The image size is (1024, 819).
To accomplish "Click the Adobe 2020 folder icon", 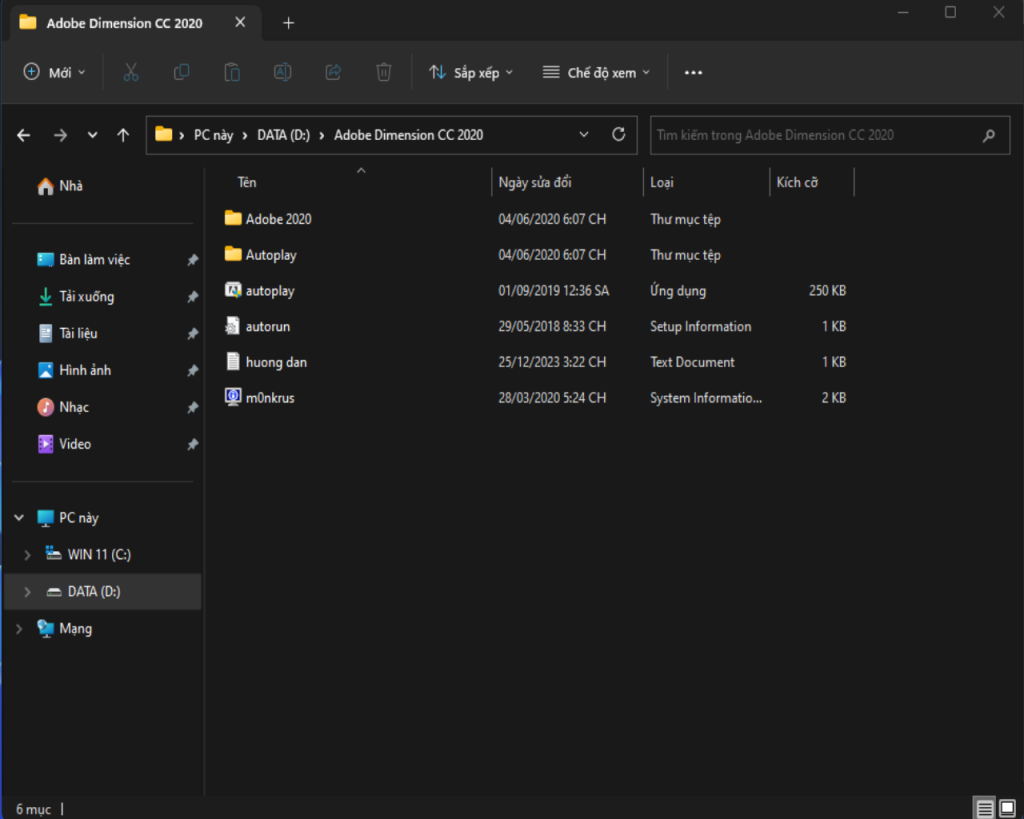I will (x=233, y=218).
